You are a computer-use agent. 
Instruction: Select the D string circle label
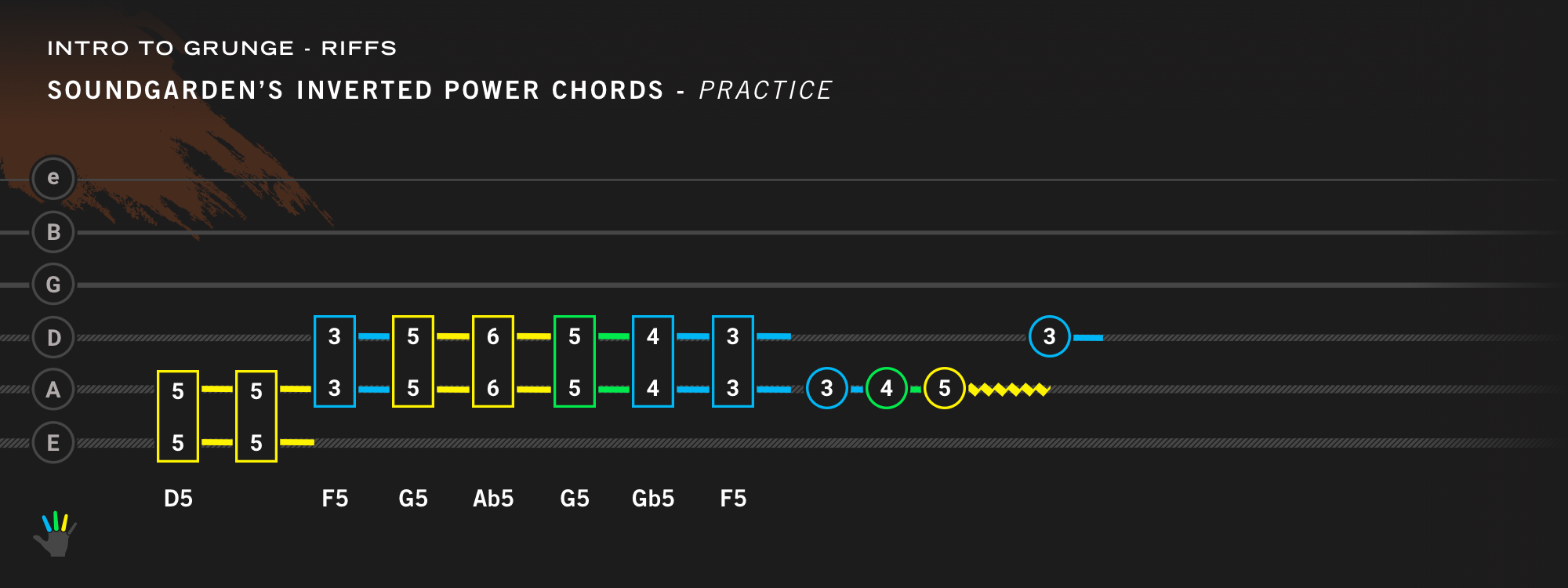click(x=53, y=338)
